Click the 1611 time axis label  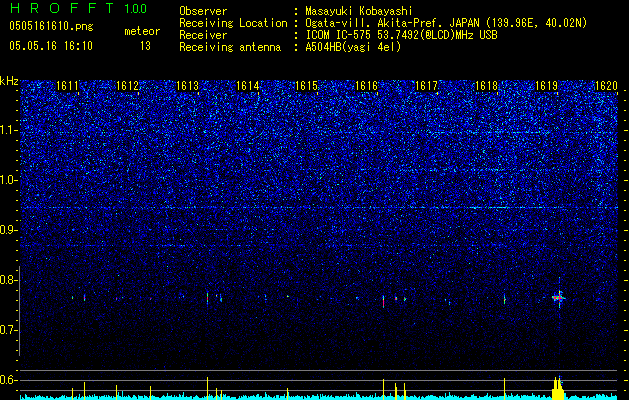67,86
